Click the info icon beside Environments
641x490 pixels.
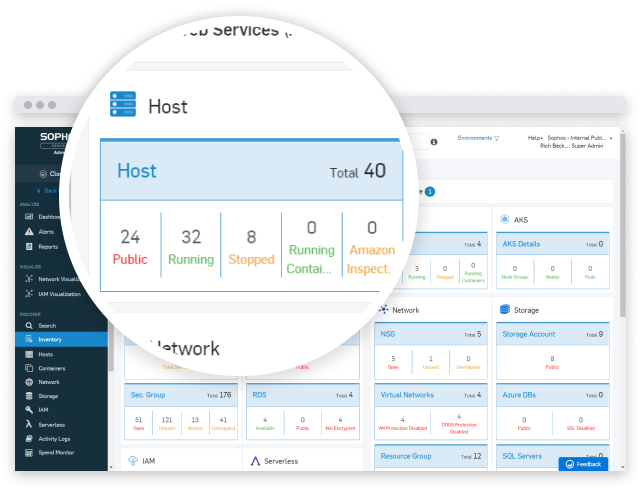point(434,142)
